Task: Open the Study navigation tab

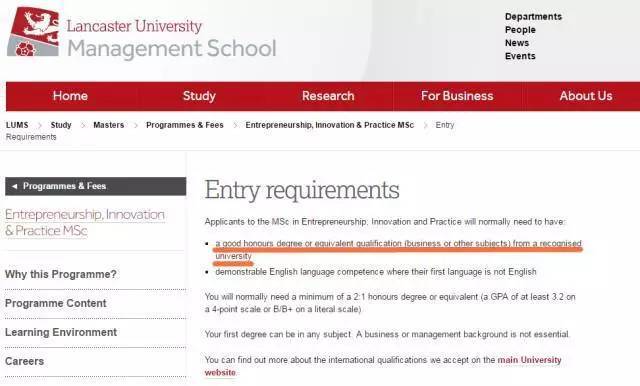Action: coord(199,96)
